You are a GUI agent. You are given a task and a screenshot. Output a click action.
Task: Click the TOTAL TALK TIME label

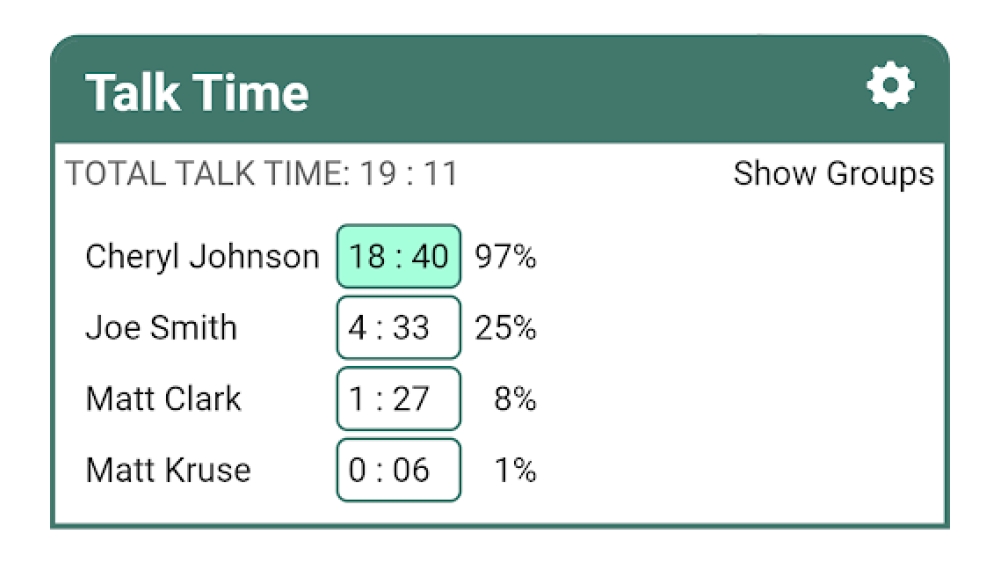pos(208,174)
